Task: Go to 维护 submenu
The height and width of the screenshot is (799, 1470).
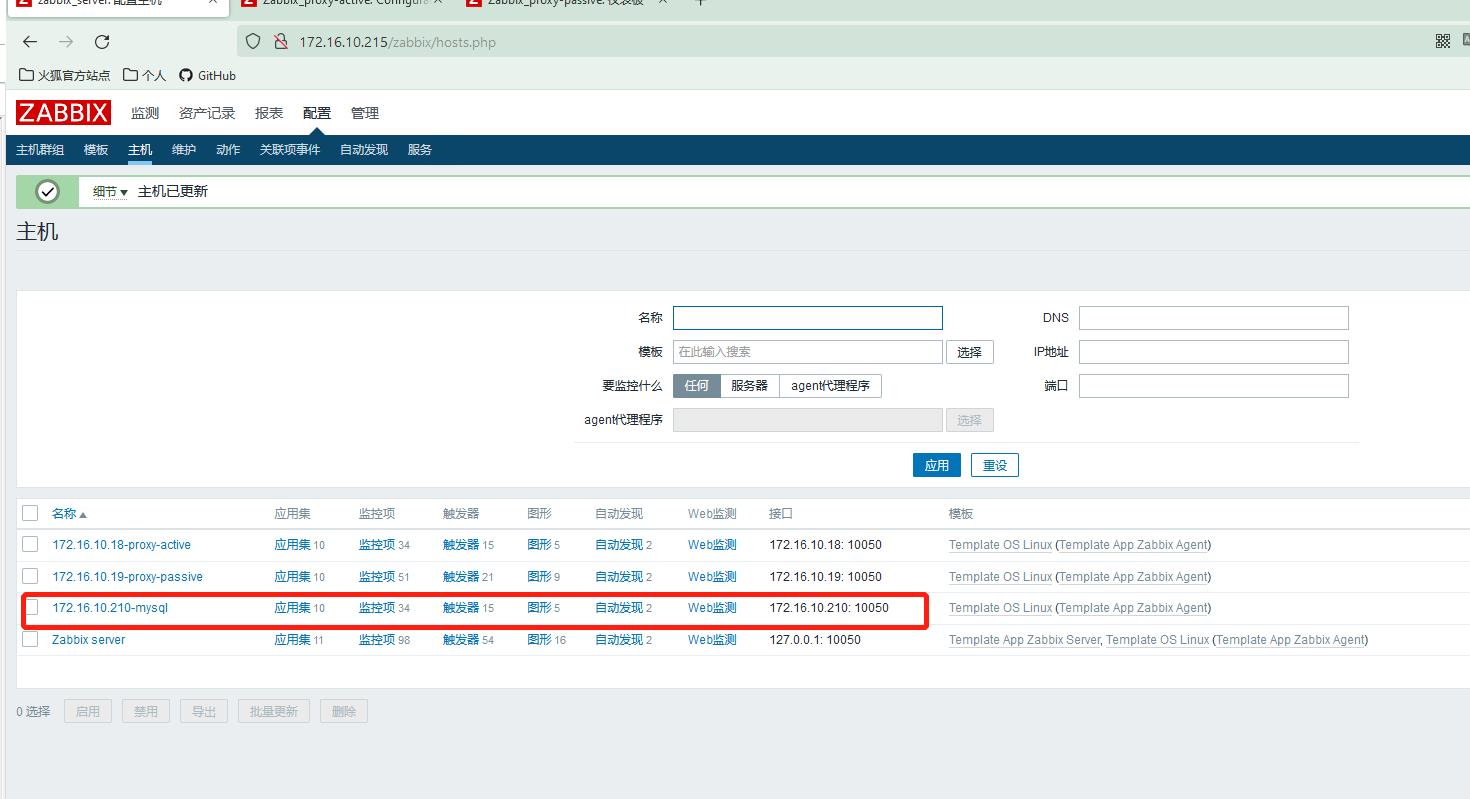Action: coord(184,150)
